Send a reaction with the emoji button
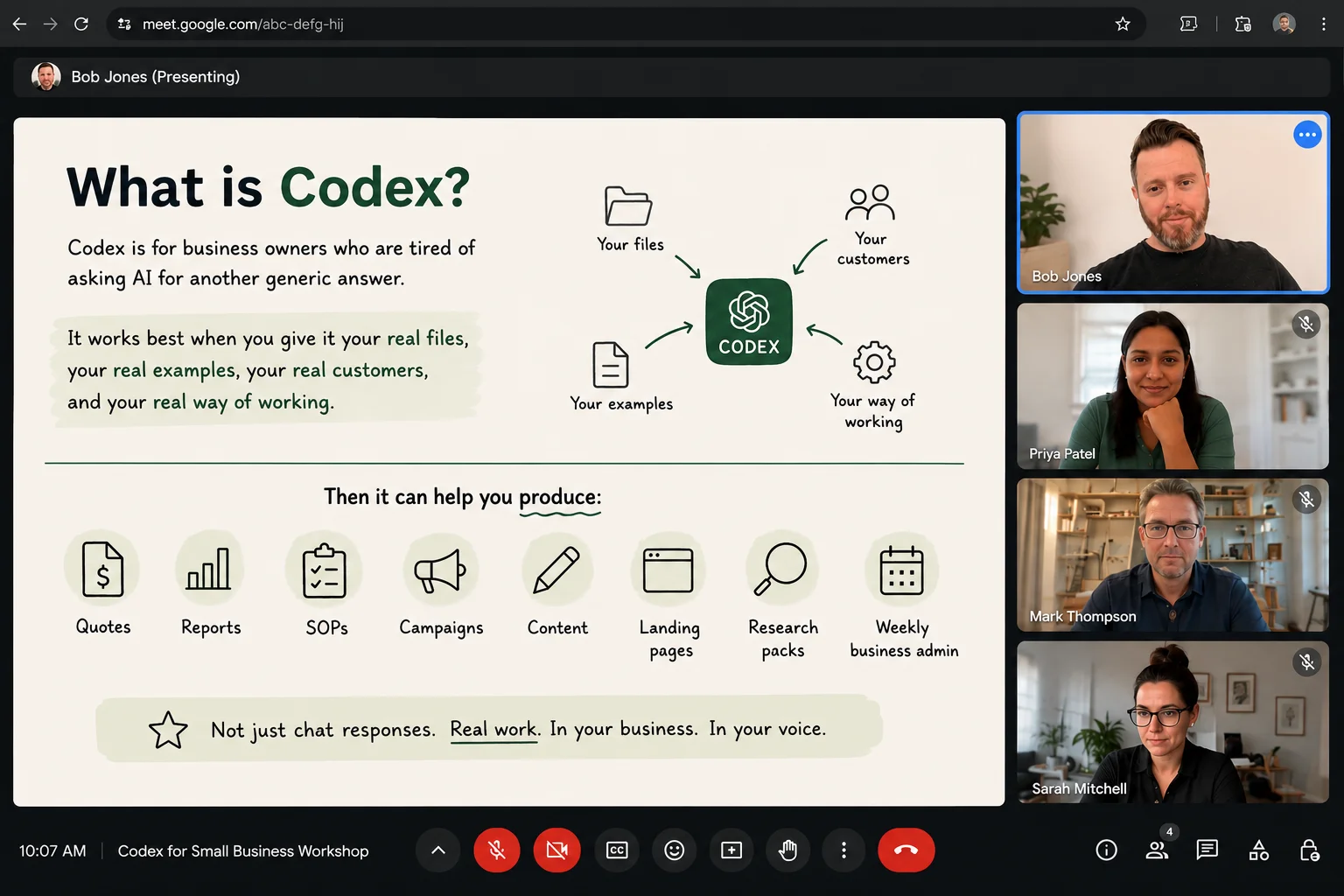Viewport: 1344px width, 896px height. pos(674,850)
